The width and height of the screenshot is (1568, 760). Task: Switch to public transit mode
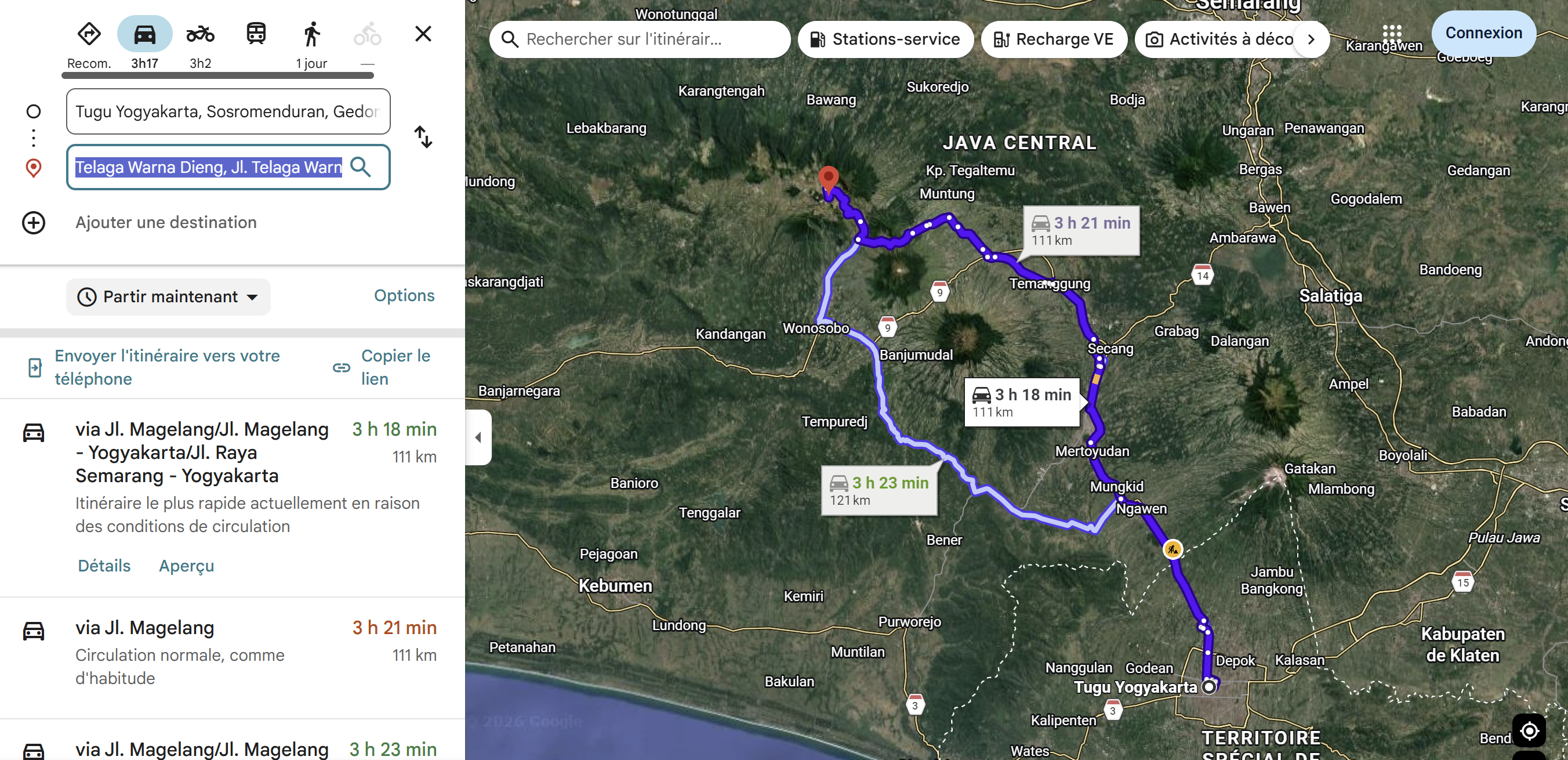click(256, 34)
